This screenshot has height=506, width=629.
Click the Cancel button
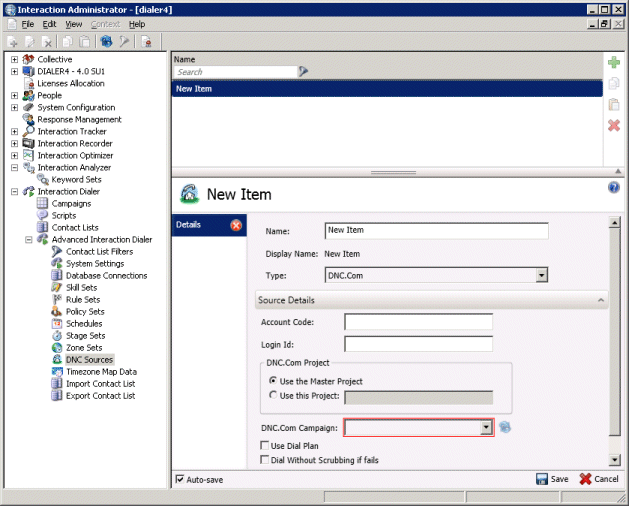click(x=599, y=479)
